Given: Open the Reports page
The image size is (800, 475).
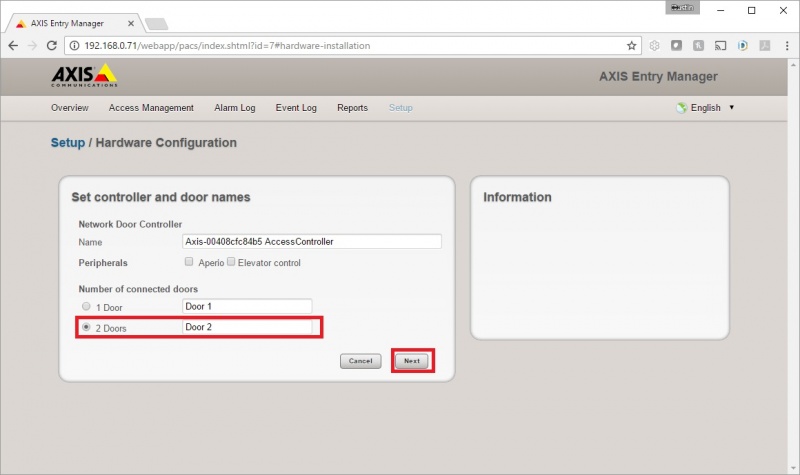Looking at the screenshot, I should pyautogui.click(x=352, y=108).
